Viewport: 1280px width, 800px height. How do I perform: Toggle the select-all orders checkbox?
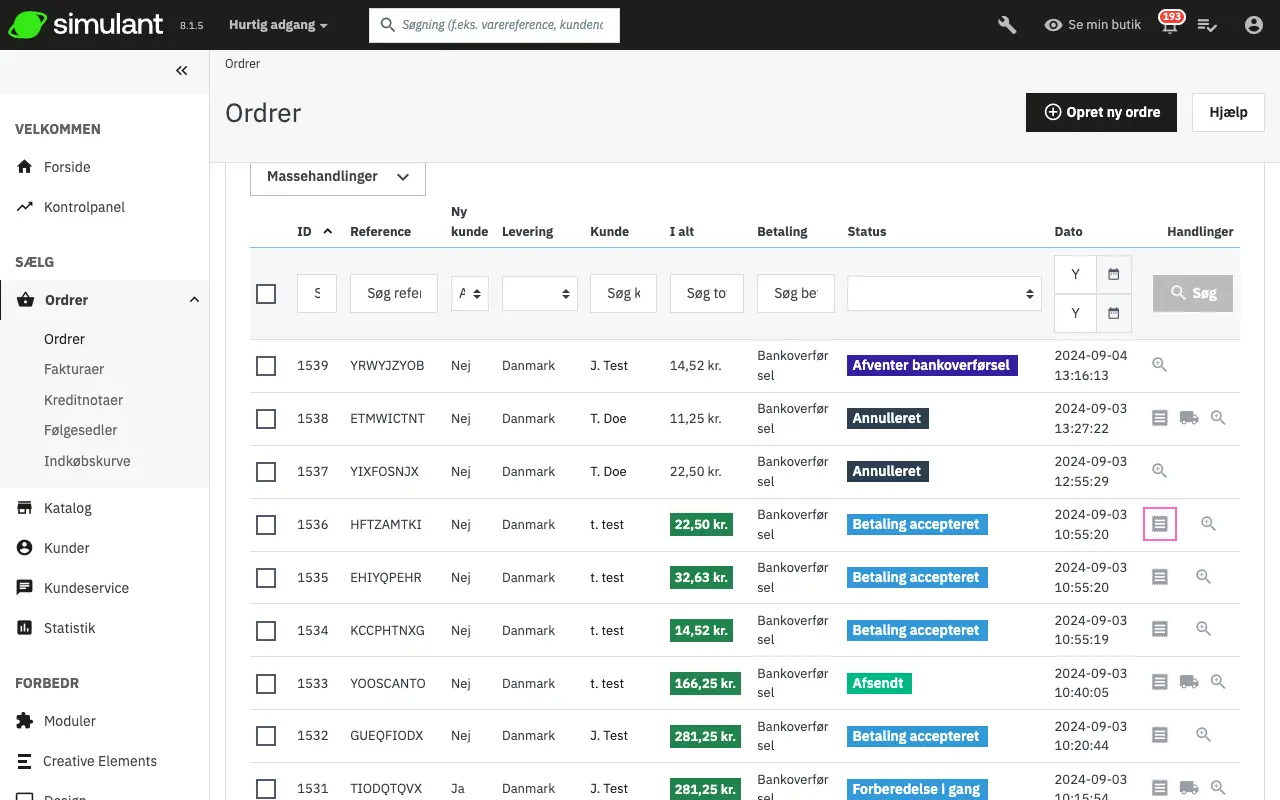click(266, 294)
